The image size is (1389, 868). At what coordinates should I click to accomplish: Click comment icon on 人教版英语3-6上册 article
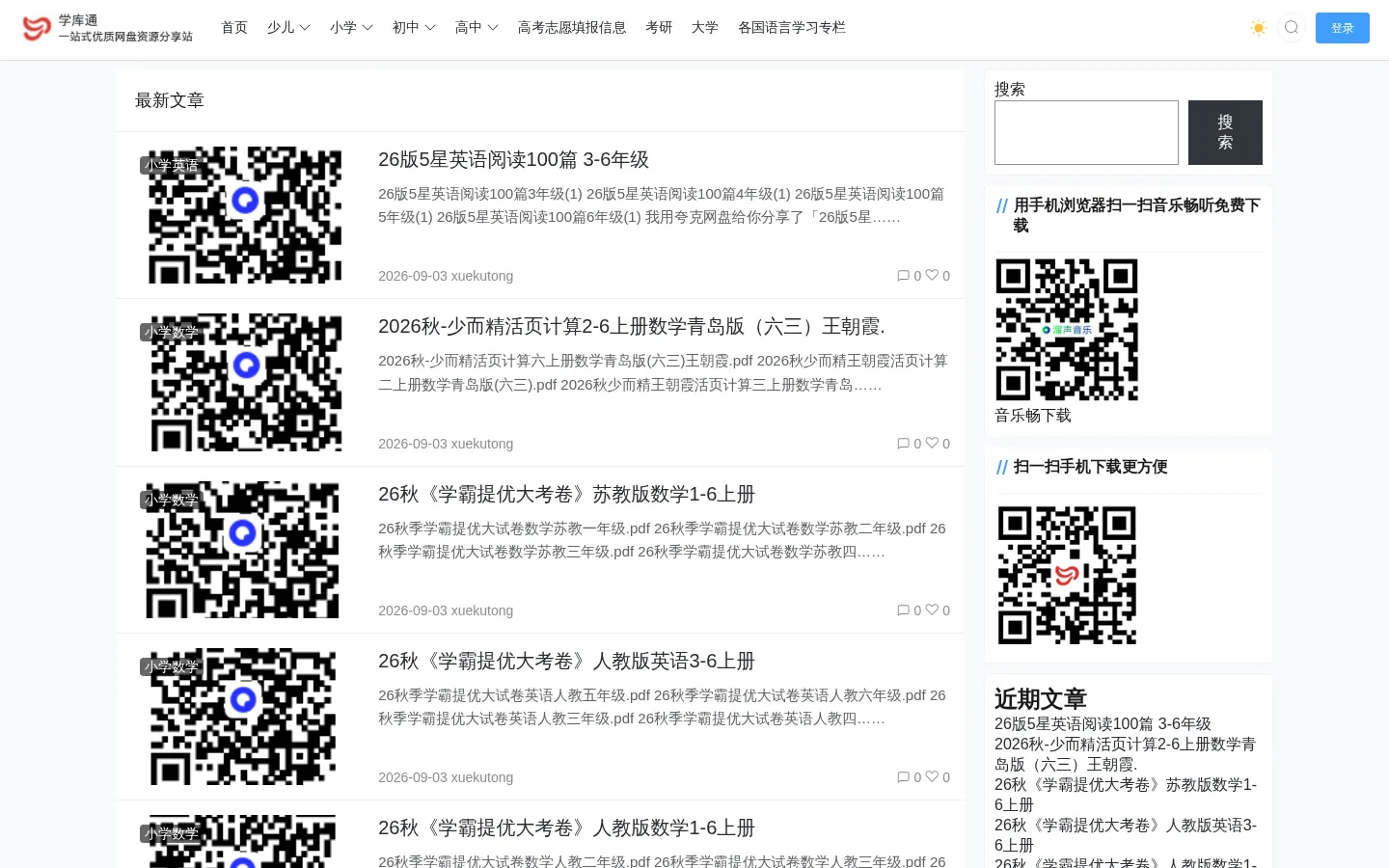(904, 777)
